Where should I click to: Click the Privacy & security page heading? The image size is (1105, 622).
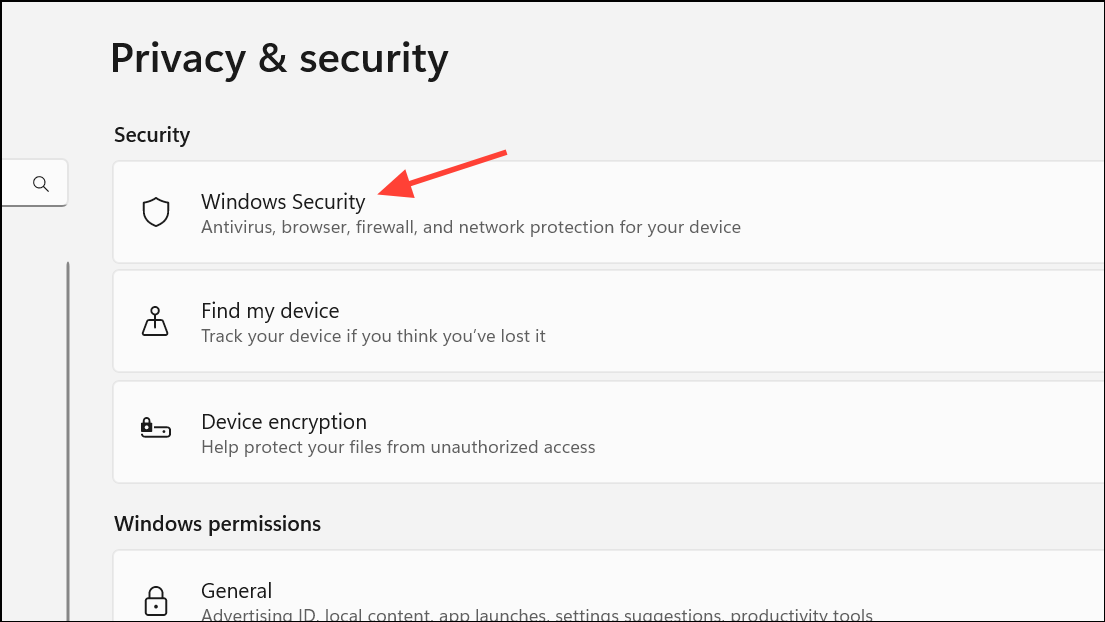point(279,58)
